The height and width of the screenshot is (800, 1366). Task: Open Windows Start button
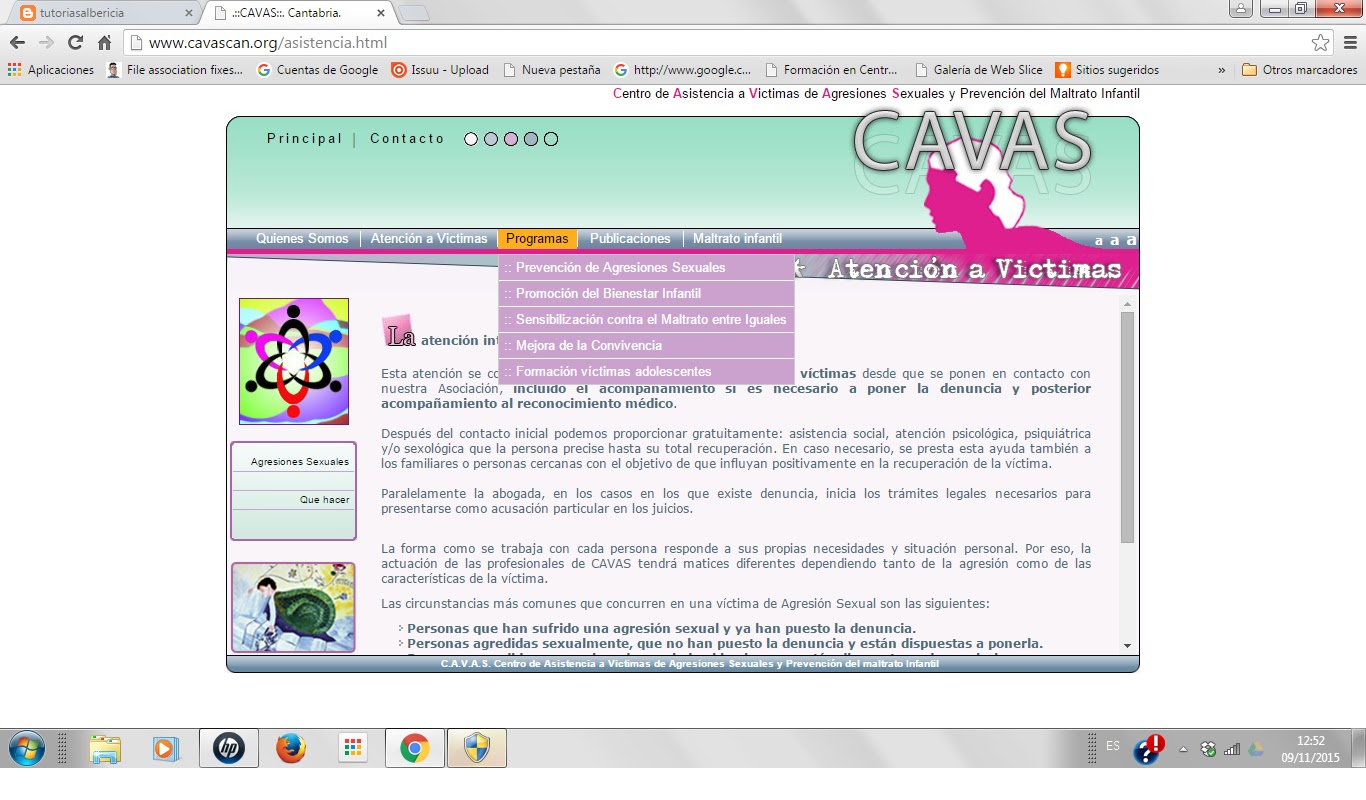(26, 748)
